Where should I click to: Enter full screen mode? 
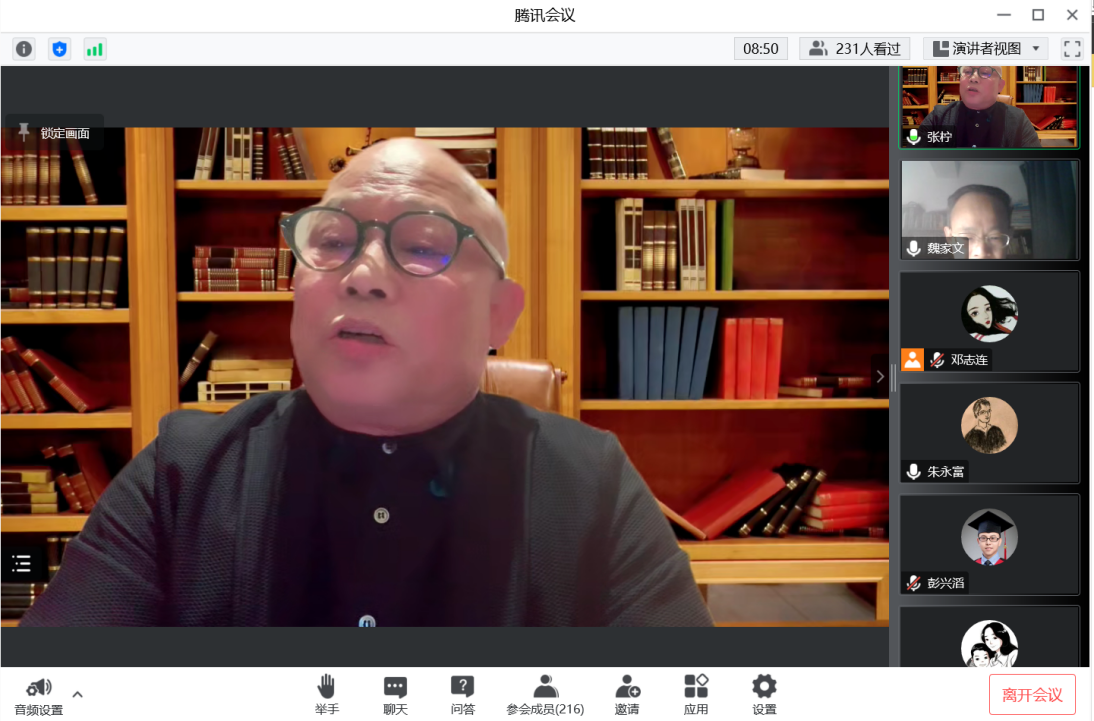pos(1072,48)
